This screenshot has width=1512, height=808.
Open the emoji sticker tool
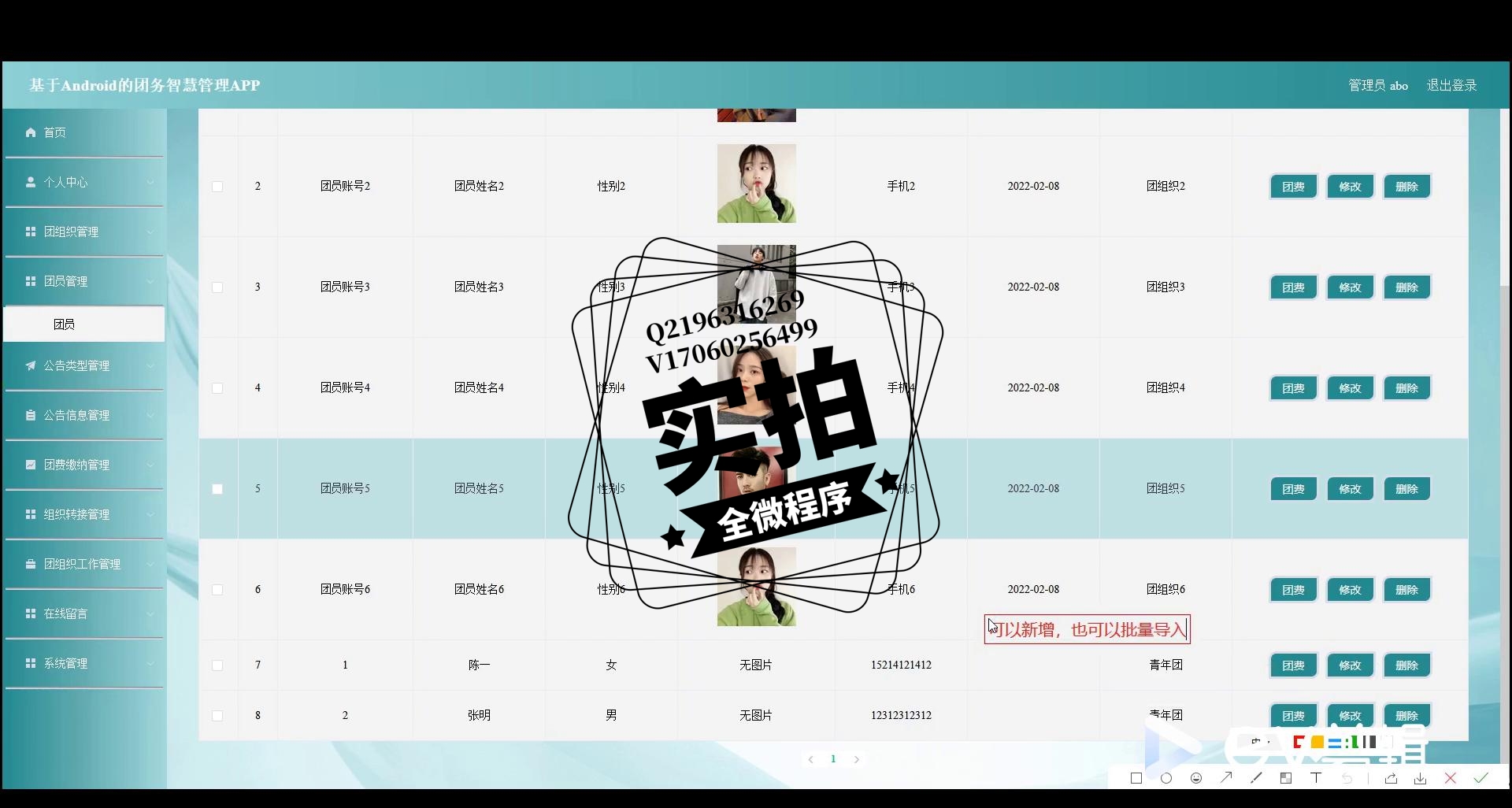(1196, 778)
